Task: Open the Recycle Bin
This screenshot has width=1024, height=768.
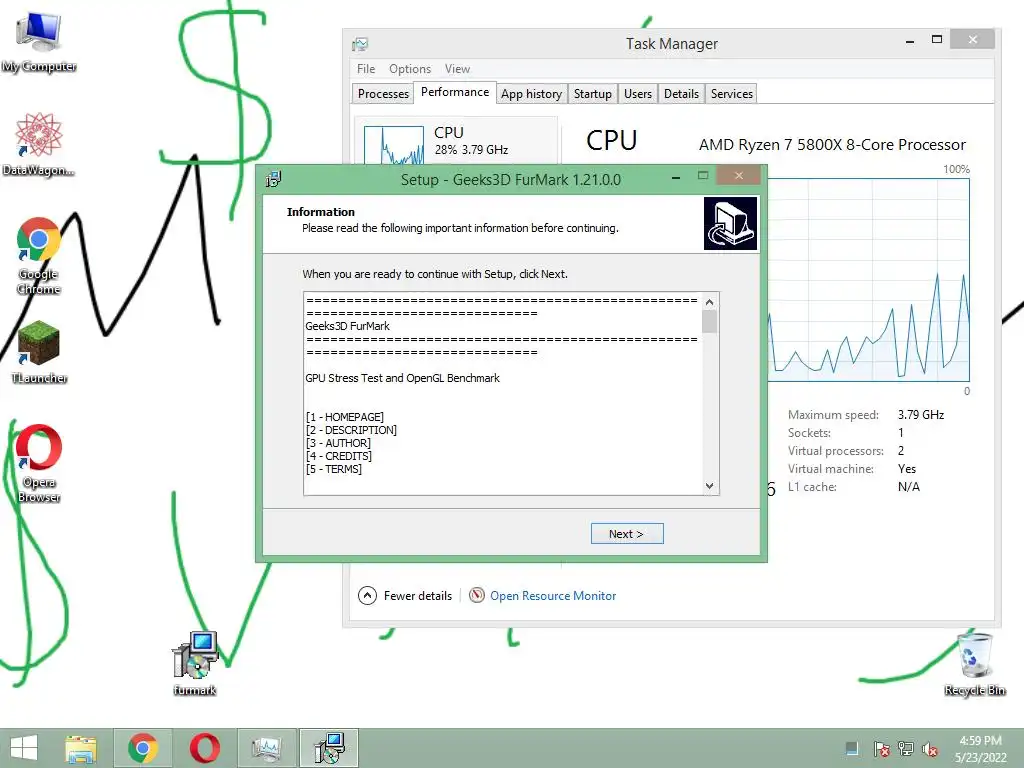Action: tap(974, 663)
